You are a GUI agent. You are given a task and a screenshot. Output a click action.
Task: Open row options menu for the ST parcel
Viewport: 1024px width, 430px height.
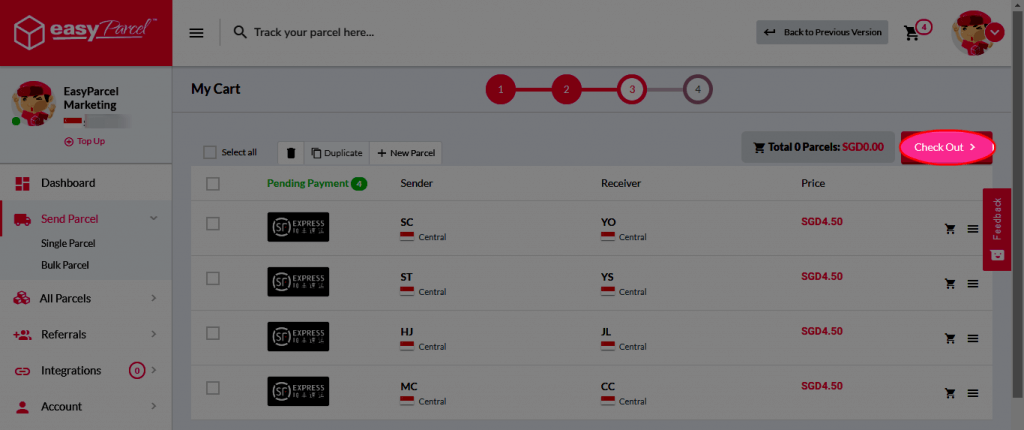point(972,284)
